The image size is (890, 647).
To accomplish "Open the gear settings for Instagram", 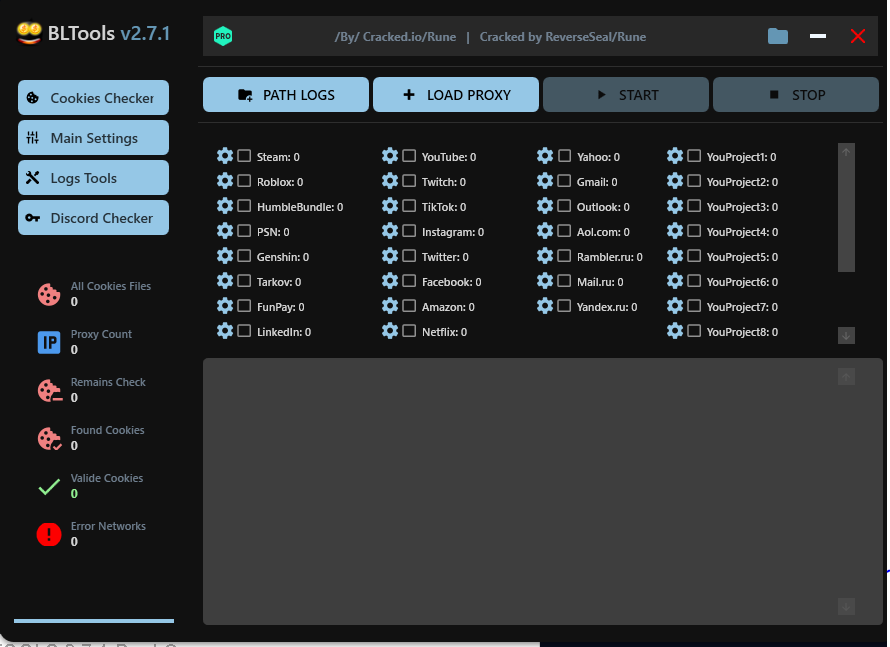I will (390, 231).
